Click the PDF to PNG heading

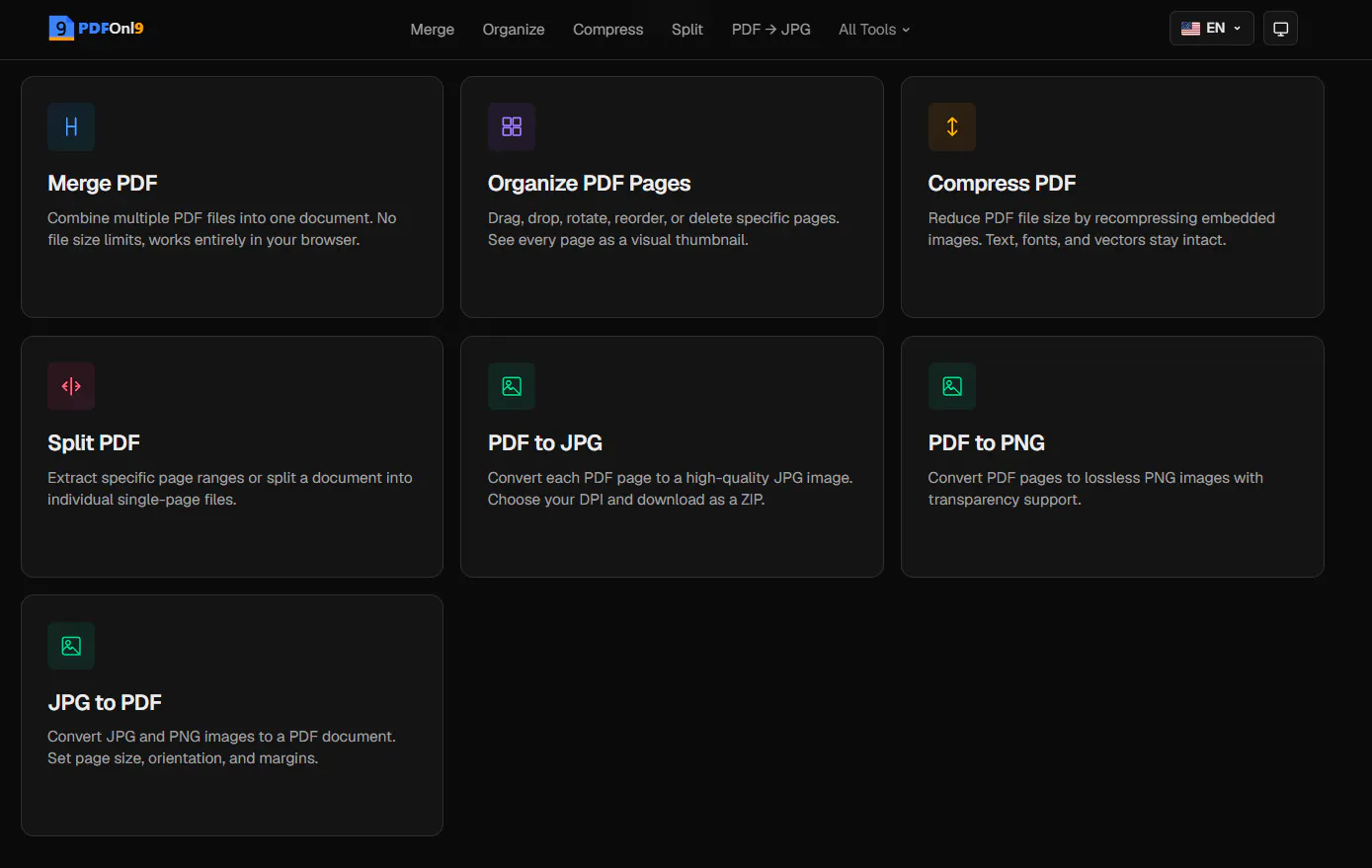tap(987, 443)
